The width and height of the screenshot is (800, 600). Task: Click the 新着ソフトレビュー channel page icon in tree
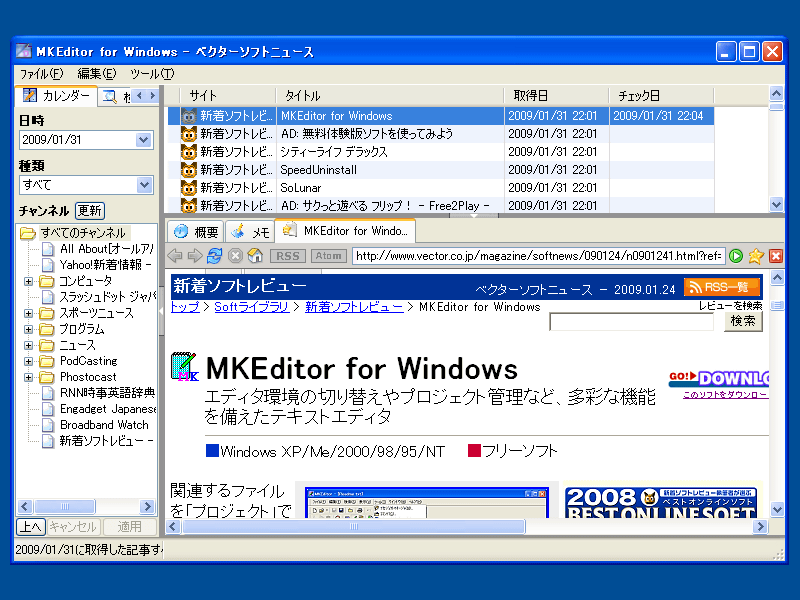[48, 441]
